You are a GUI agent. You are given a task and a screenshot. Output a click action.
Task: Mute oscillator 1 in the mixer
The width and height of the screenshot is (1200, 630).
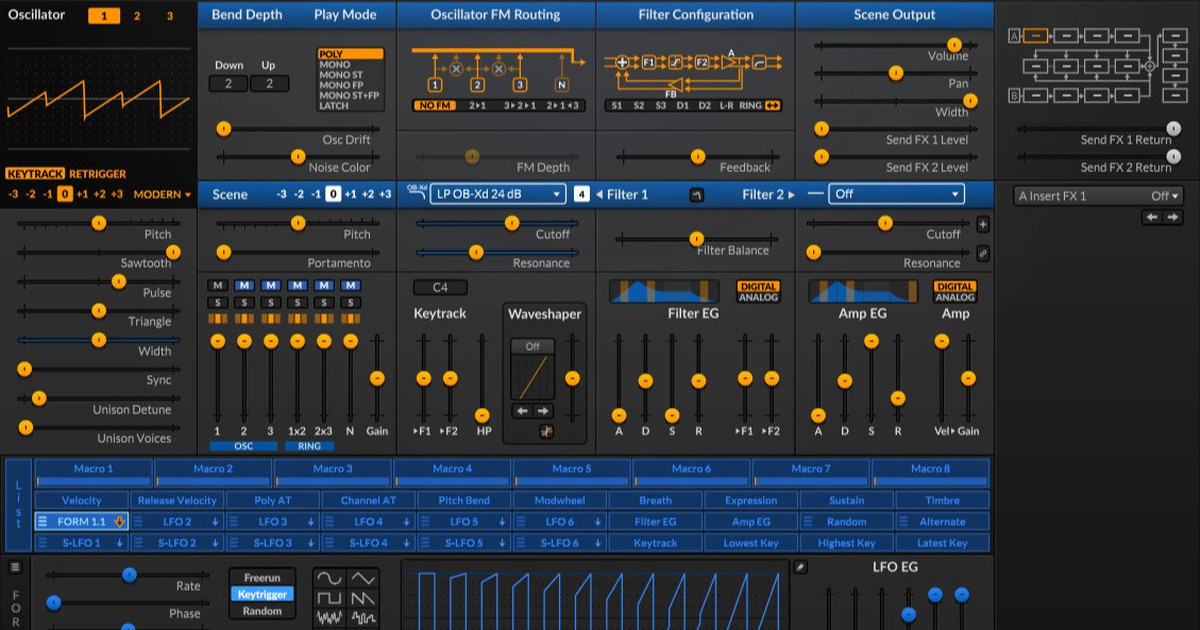pyautogui.click(x=217, y=286)
